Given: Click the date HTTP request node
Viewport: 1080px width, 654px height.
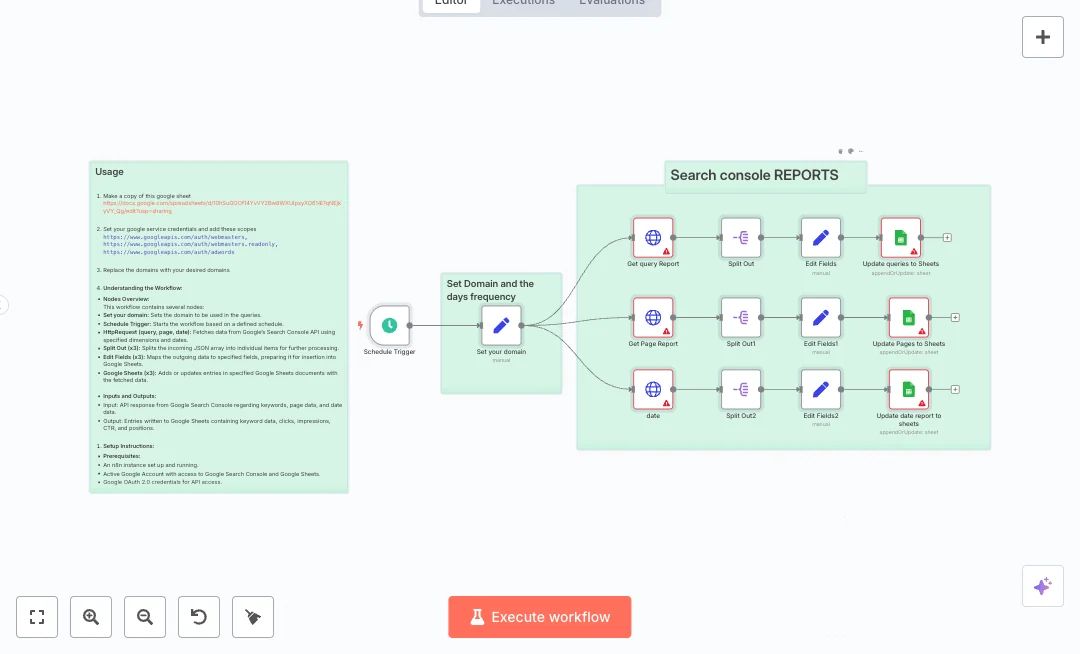Looking at the screenshot, I should coord(653,389).
